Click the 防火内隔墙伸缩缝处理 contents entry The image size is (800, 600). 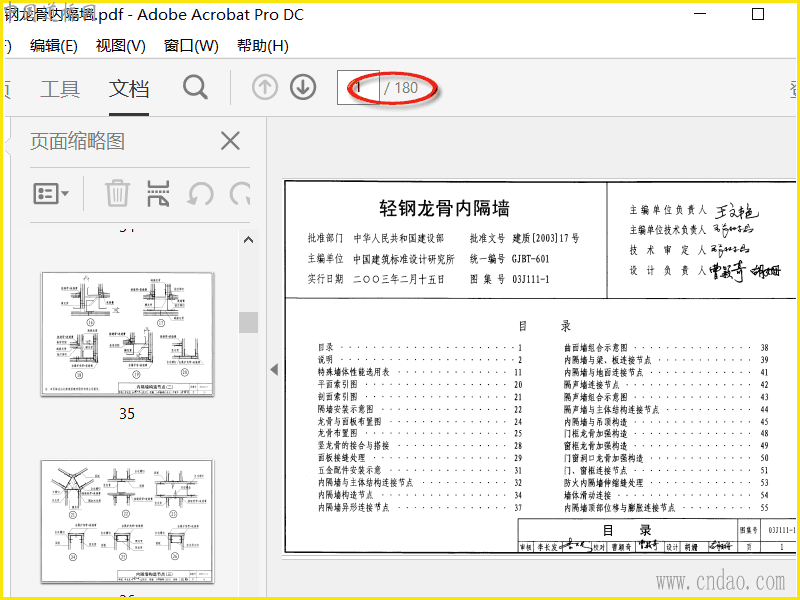coord(604,483)
